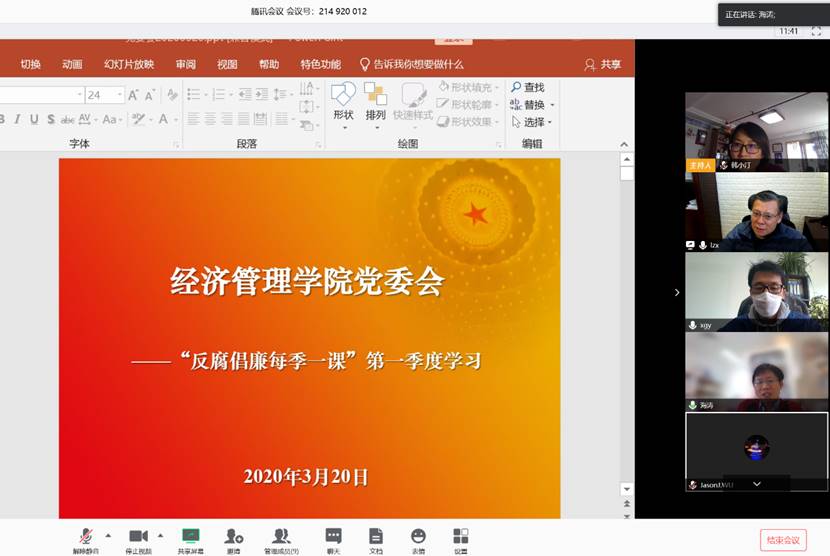
Task: Open meeting settings icon
Action: pos(460,537)
